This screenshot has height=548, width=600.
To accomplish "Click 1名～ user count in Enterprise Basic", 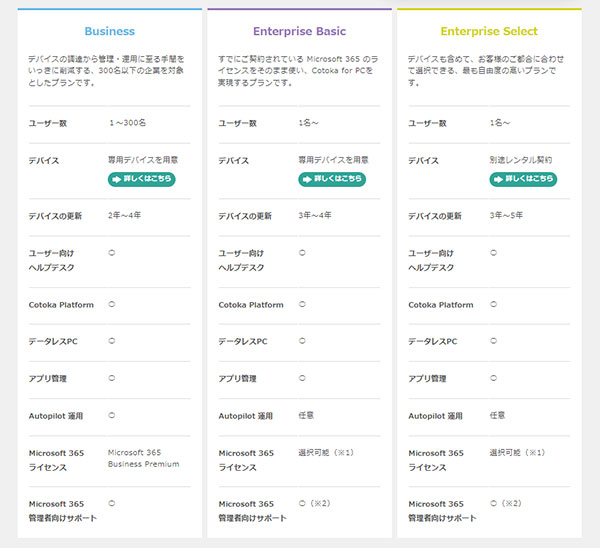I will (308, 123).
